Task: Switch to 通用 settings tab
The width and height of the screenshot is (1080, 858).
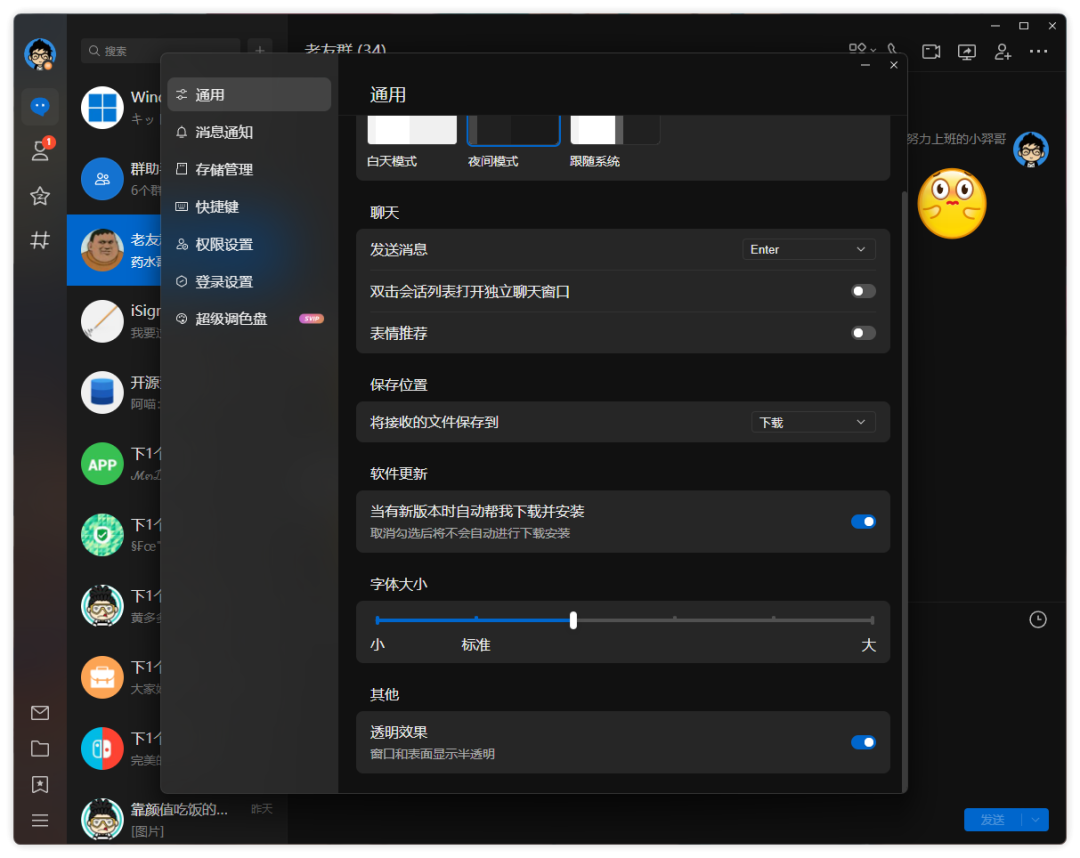Action: click(x=249, y=95)
